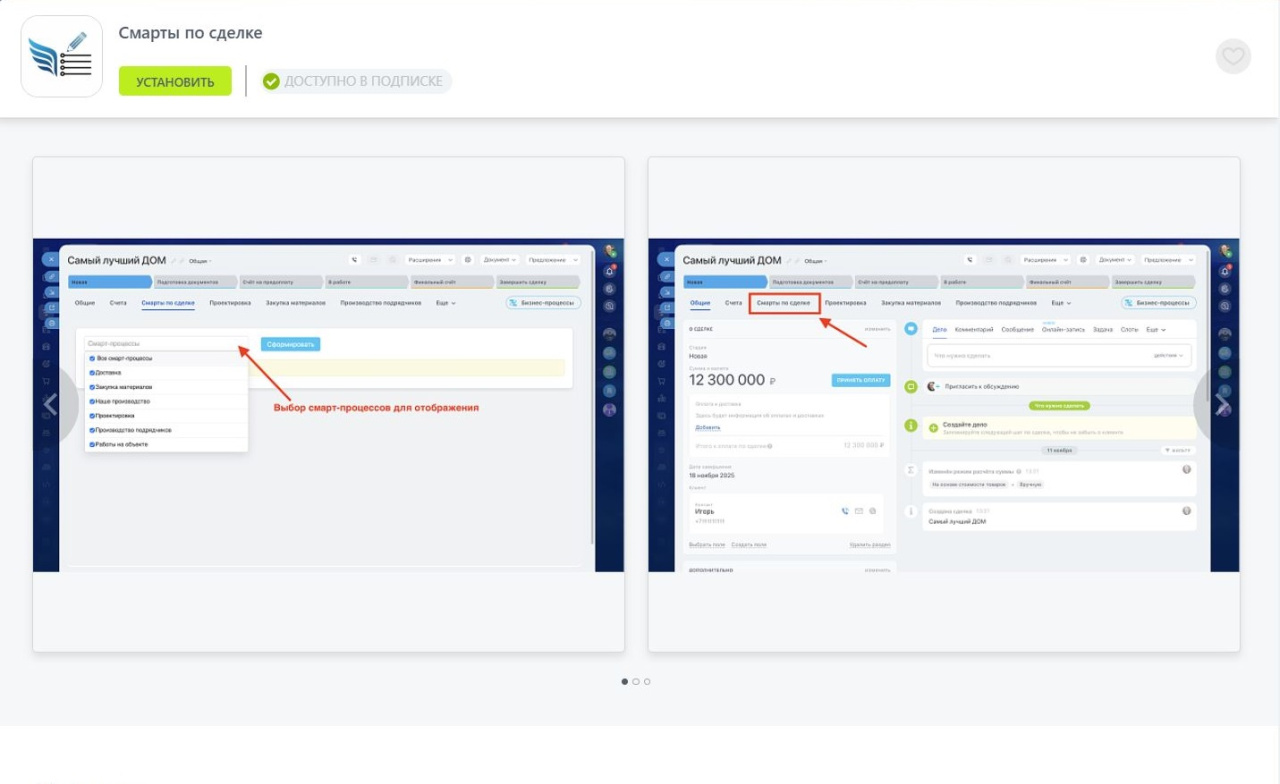Add the app to favorites with the heart icon

pyautogui.click(x=1233, y=56)
